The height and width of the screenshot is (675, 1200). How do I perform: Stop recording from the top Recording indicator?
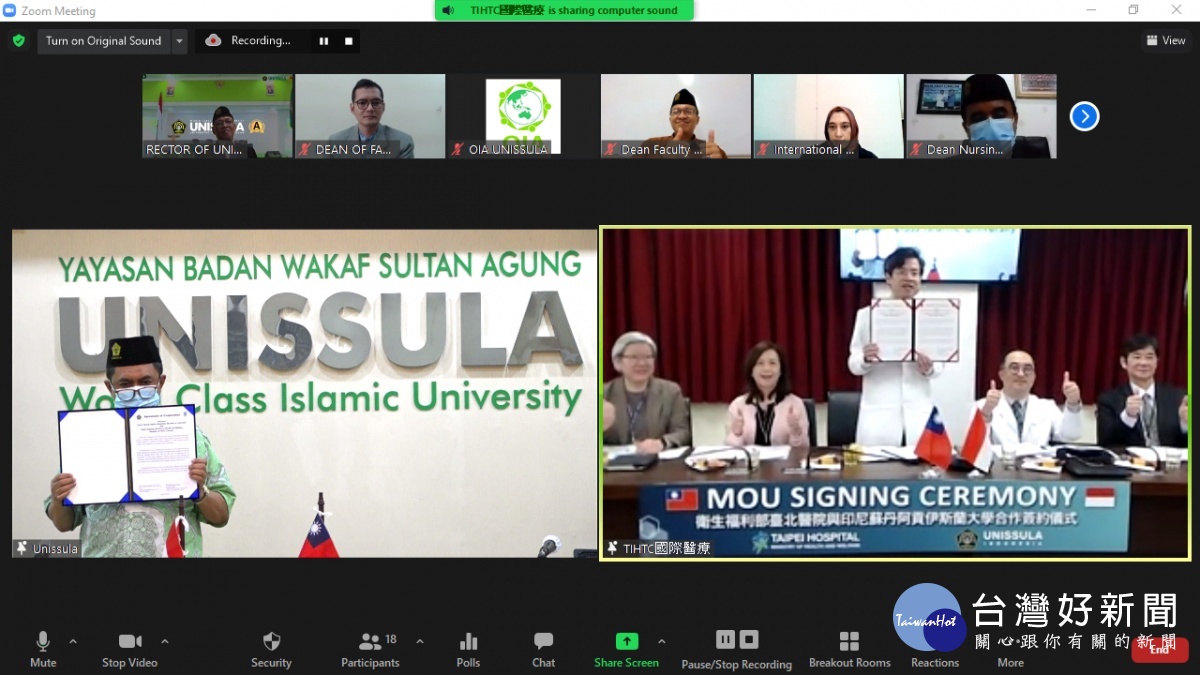coord(348,41)
